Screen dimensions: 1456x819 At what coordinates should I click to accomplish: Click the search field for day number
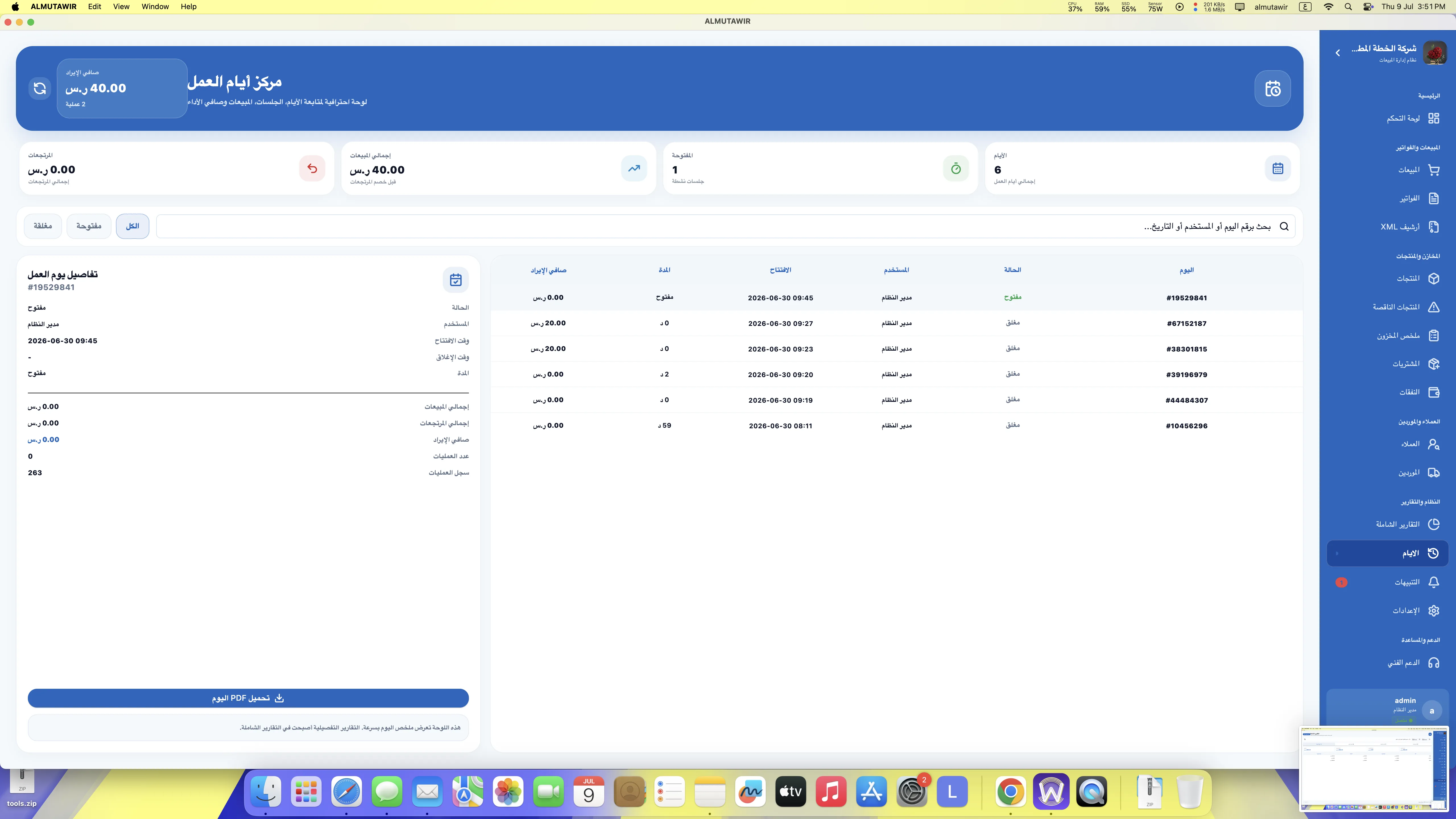coord(725,226)
